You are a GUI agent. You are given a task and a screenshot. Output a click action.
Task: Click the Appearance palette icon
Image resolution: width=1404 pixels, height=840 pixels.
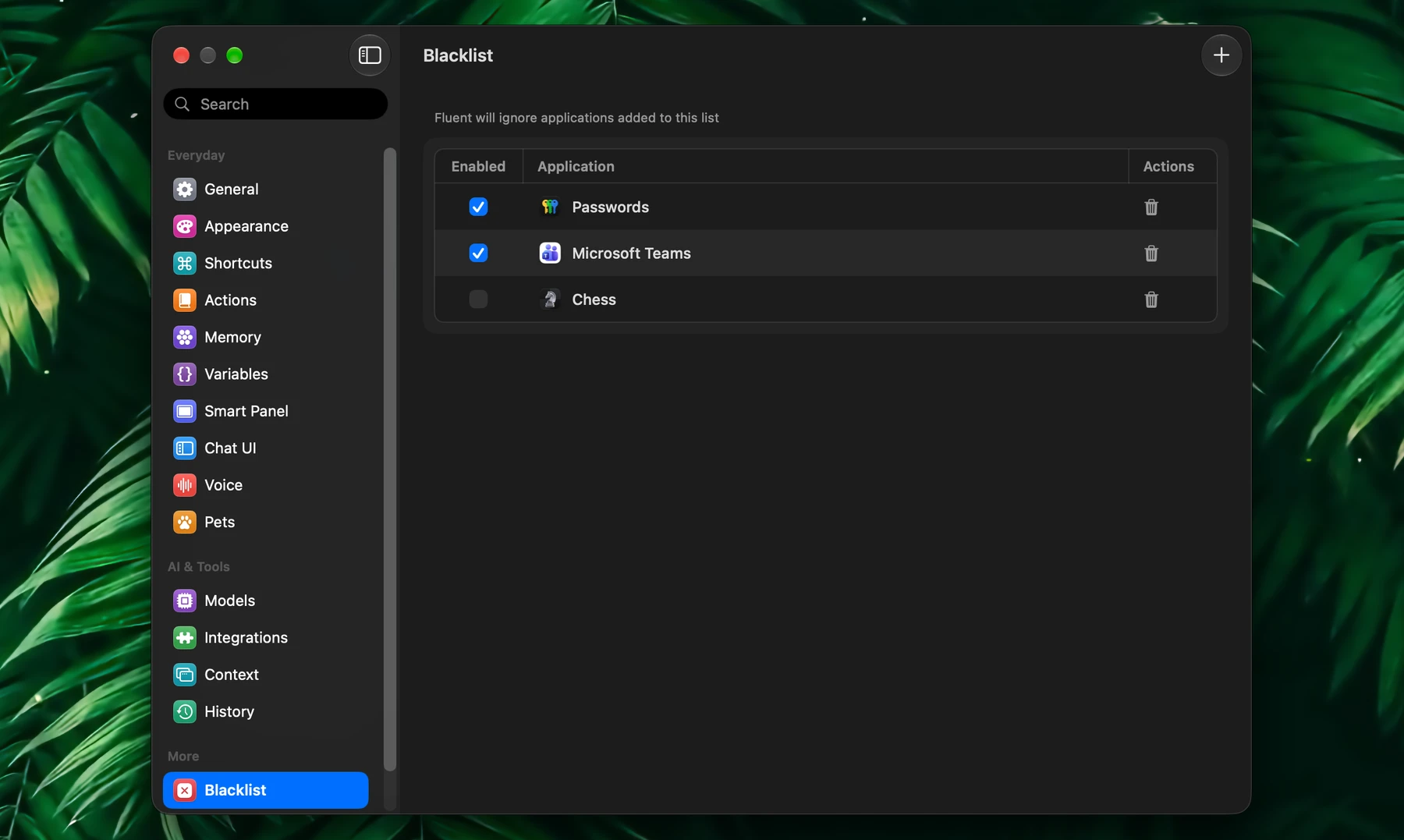pos(185,226)
